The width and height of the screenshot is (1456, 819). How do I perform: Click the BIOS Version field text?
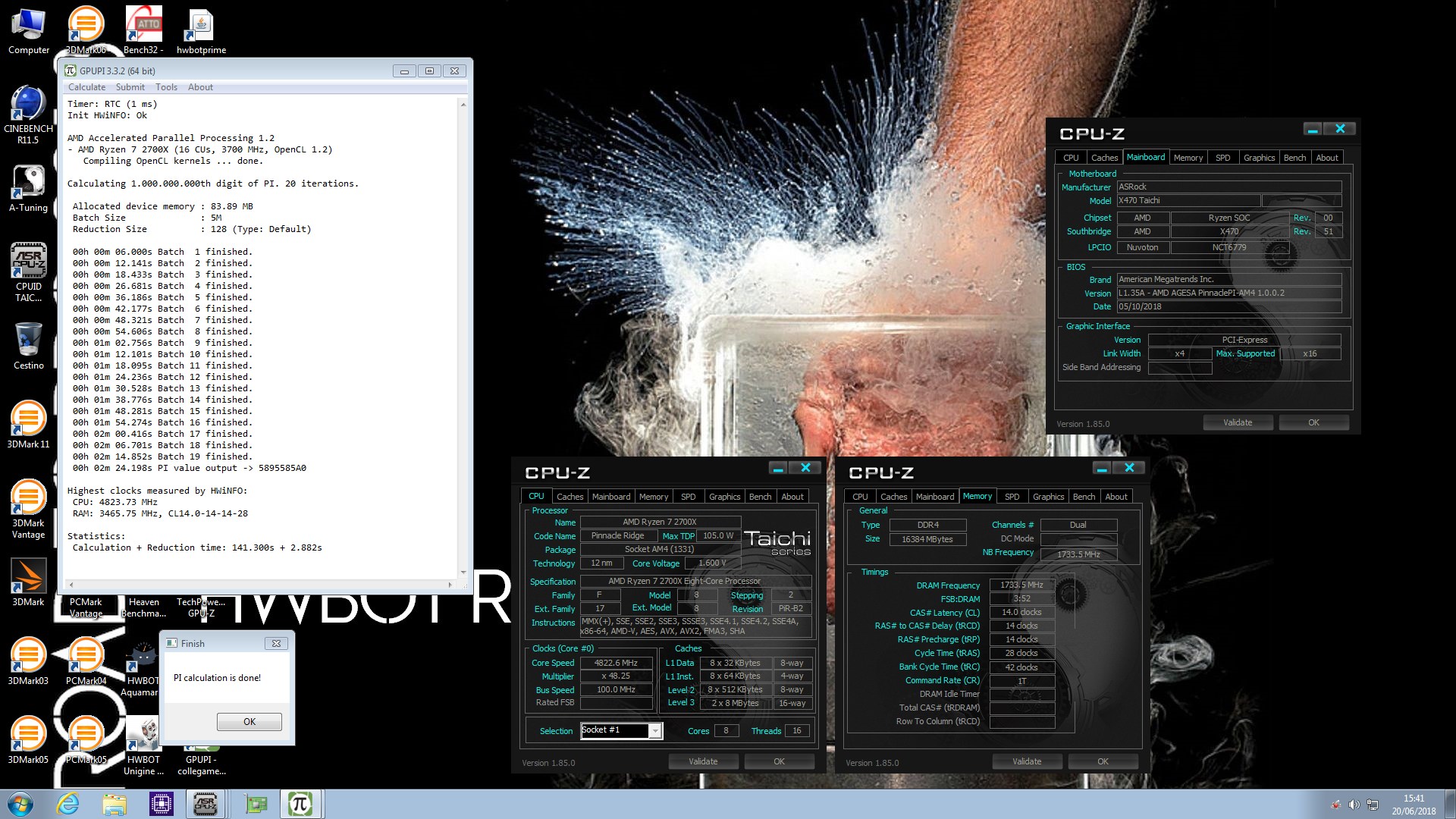point(1228,293)
